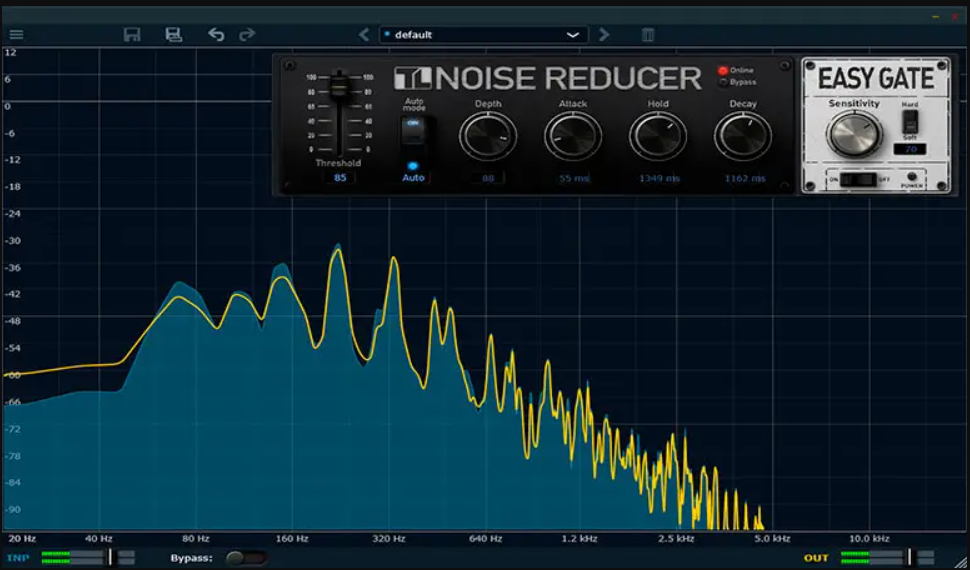
Task: Click the Hold knob
Action: point(658,136)
